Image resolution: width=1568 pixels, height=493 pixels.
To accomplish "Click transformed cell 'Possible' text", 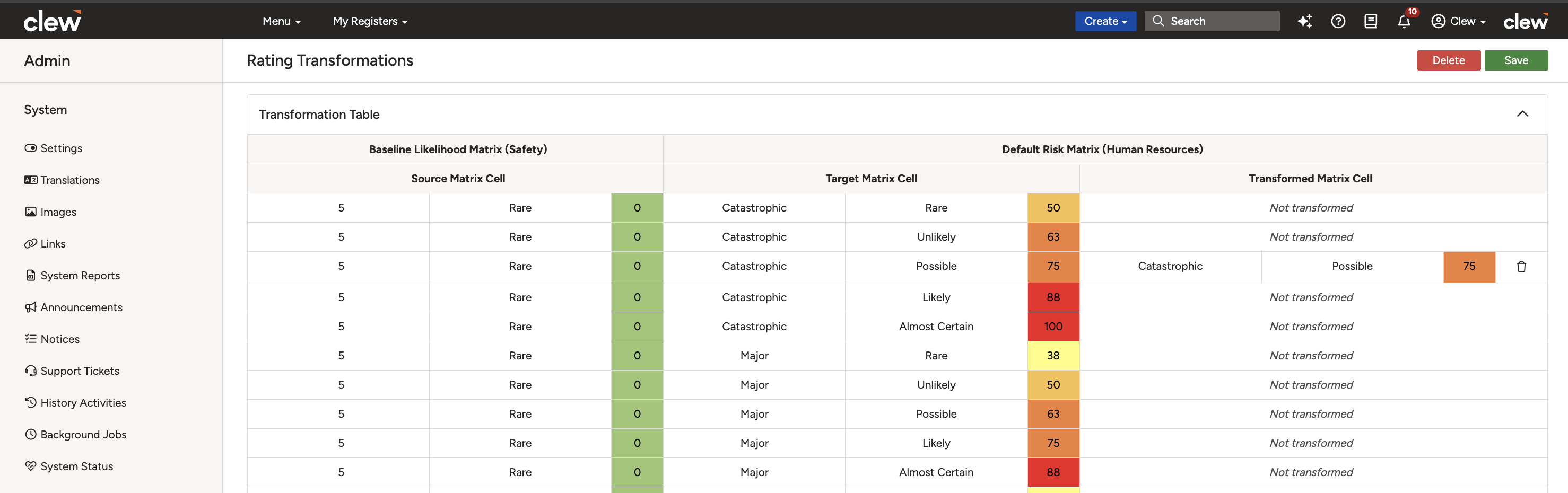I will click(x=1352, y=266).
